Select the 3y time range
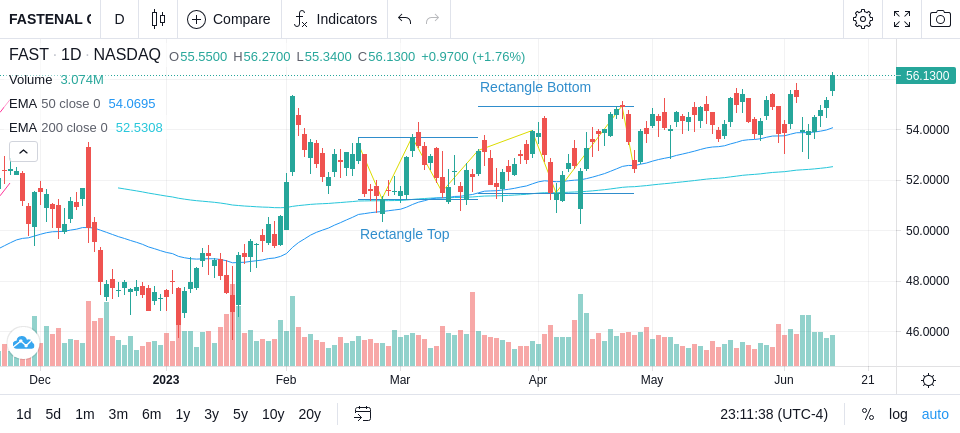The height and width of the screenshot is (433, 960). 211,414
